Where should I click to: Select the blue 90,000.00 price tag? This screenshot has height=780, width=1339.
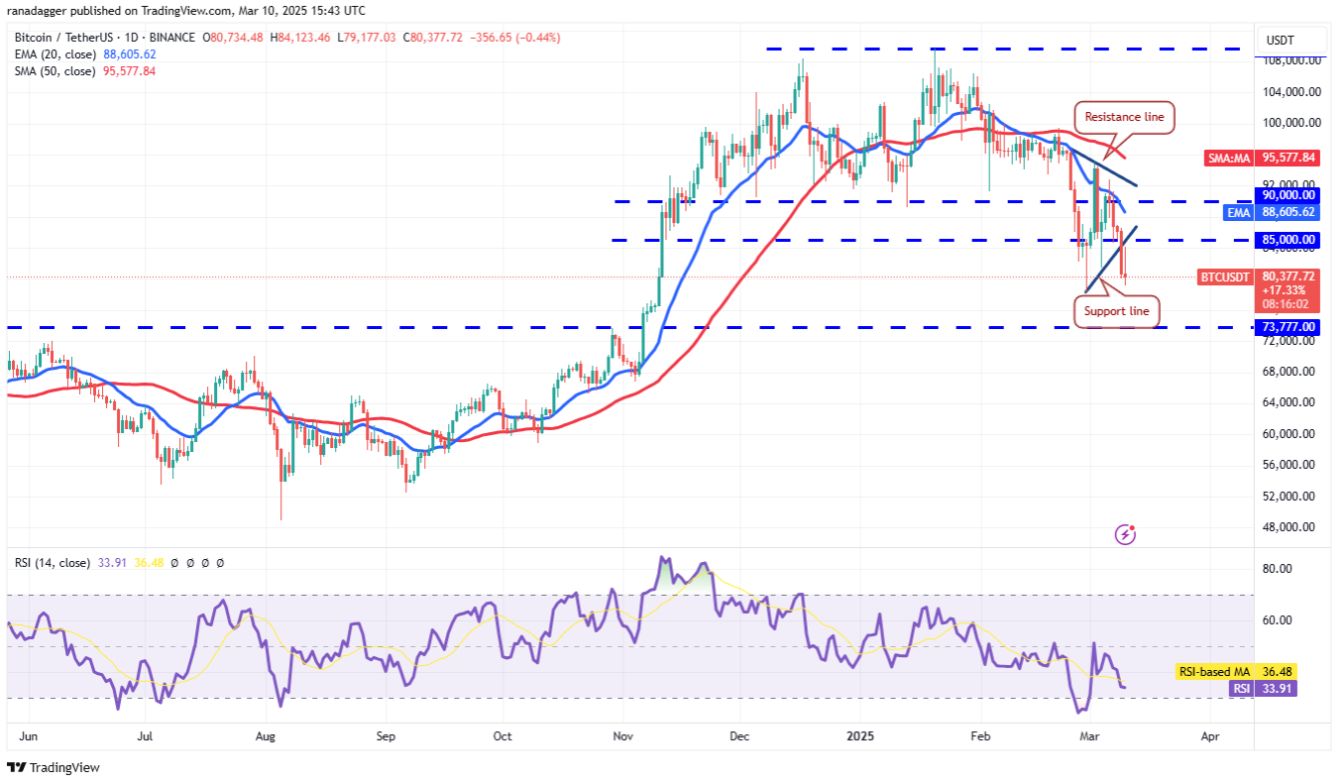1289,195
